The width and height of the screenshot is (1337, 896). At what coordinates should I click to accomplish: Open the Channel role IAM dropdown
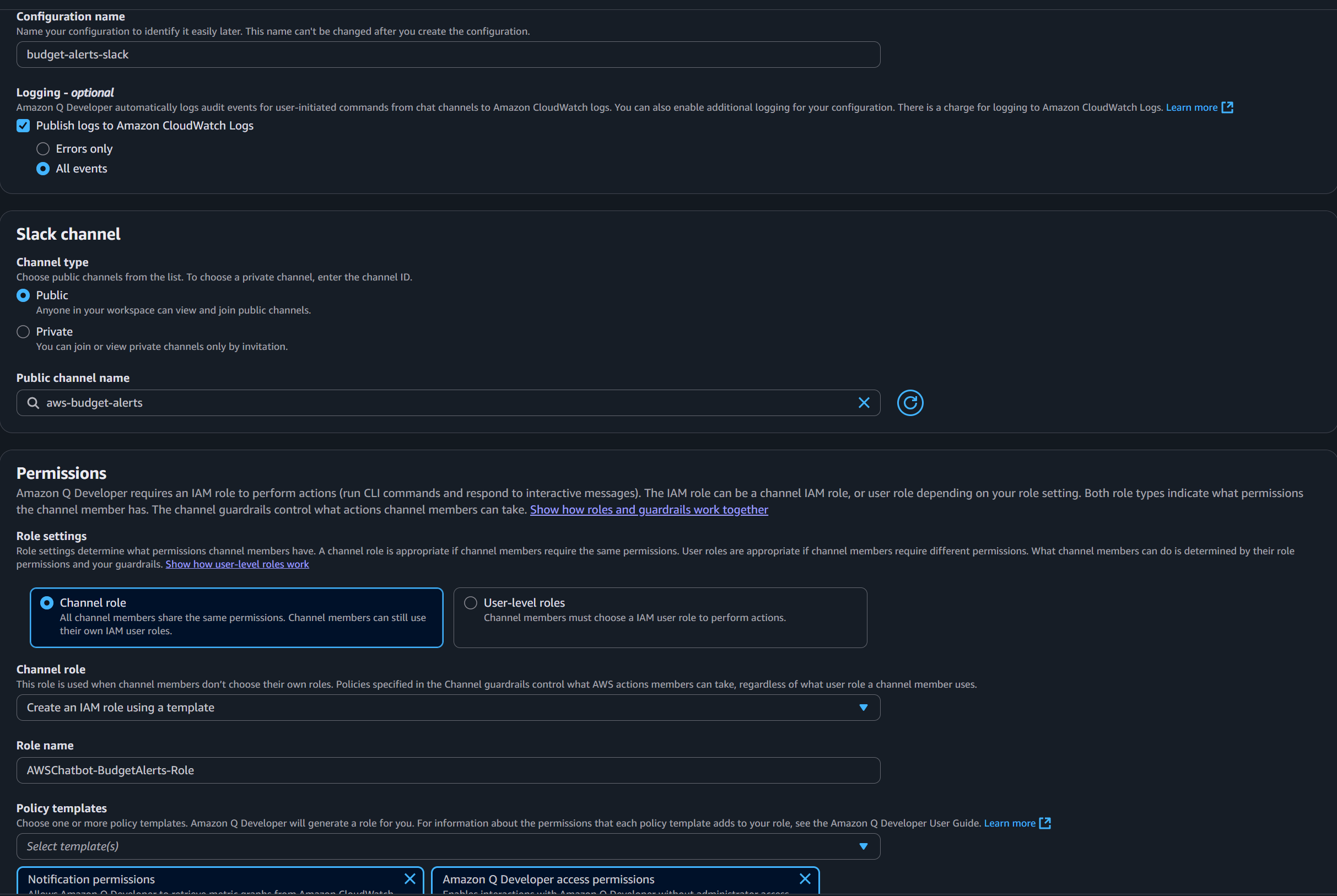(448, 708)
